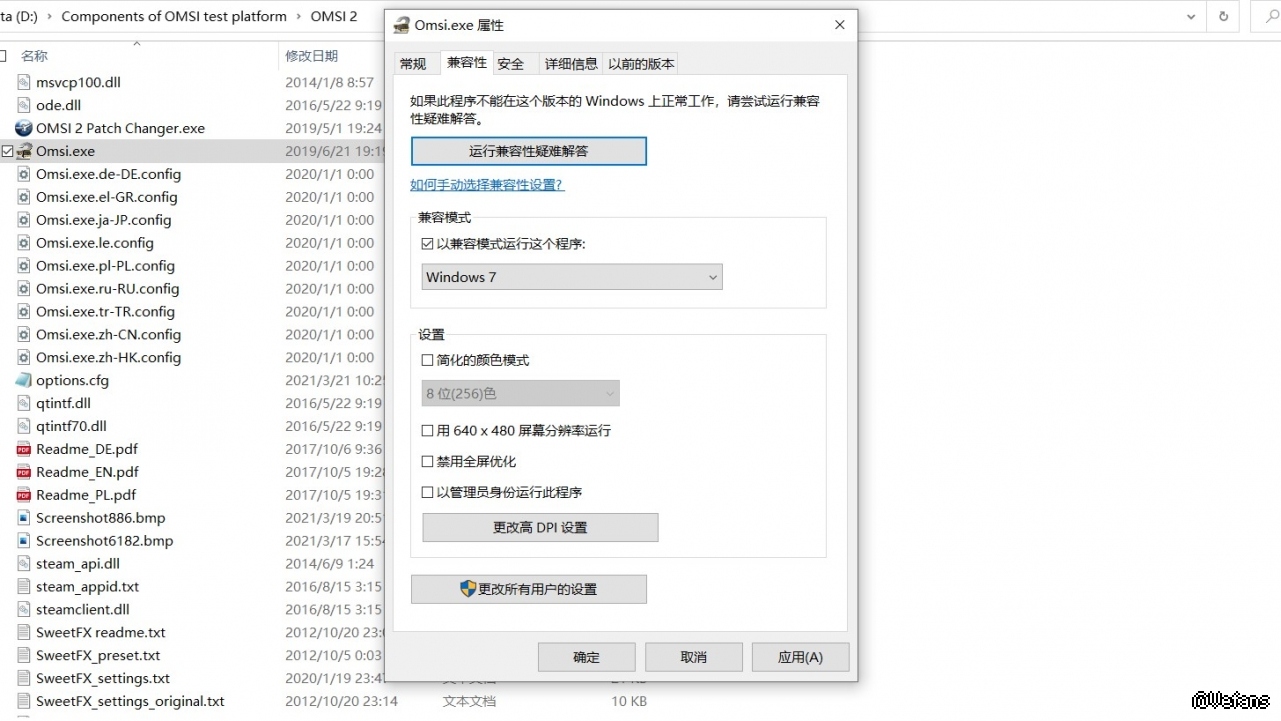Open the Windows 7 compatibility mode dropdown

point(572,277)
